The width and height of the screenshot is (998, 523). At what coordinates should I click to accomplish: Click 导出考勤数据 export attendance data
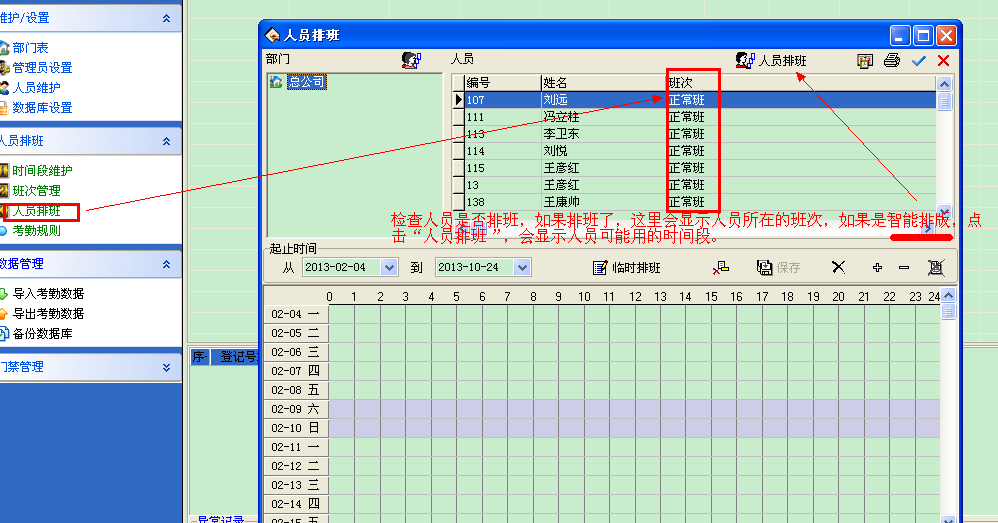[48, 314]
